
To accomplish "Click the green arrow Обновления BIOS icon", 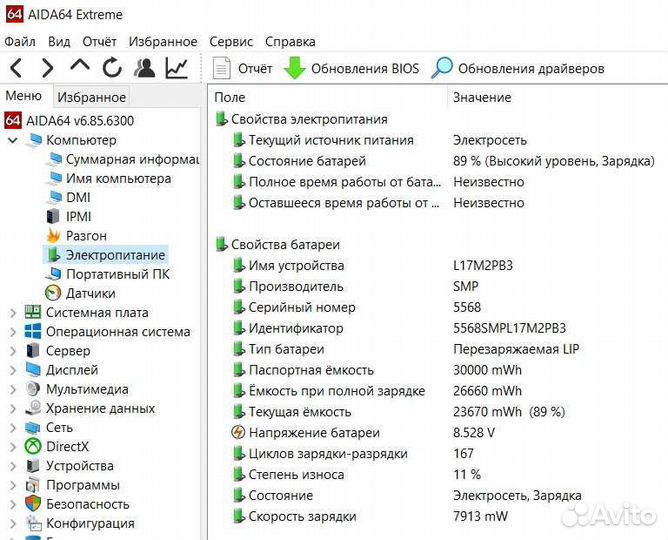I will [294, 68].
